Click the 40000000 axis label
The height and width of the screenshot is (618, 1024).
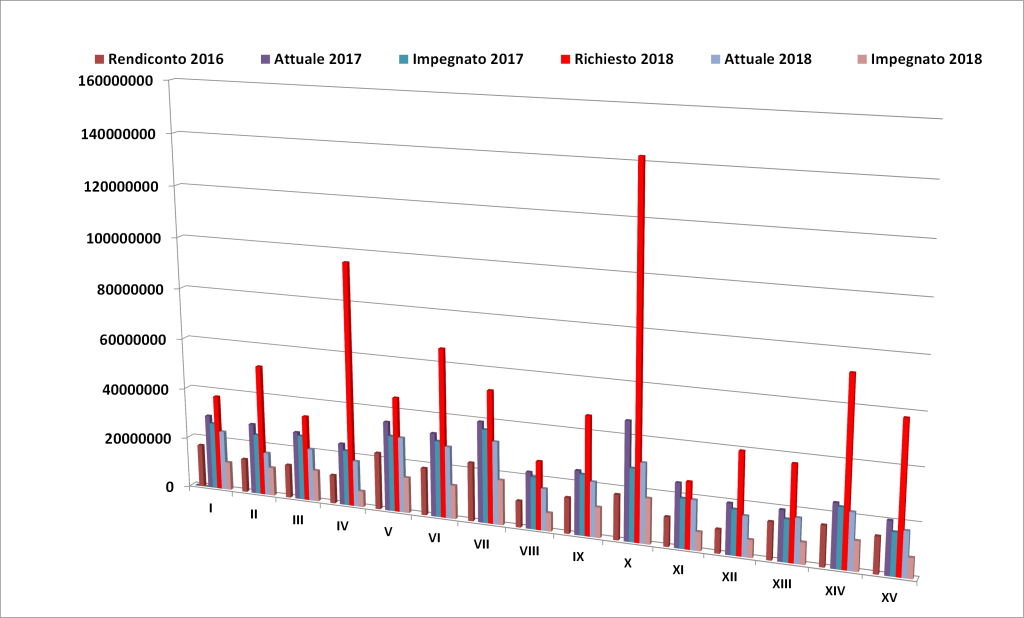[x=135, y=390]
